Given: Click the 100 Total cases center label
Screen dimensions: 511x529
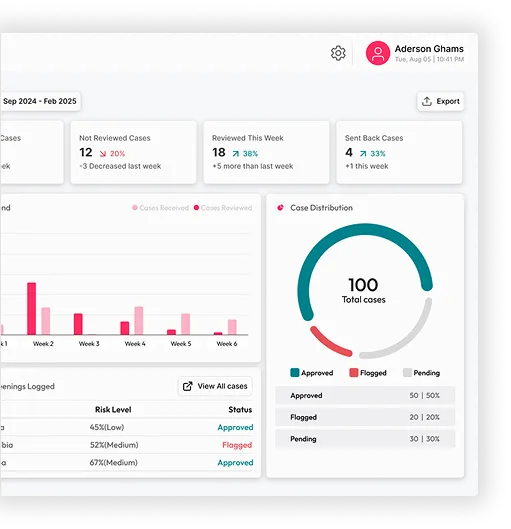Looking at the screenshot, I should tap(363, 290).
